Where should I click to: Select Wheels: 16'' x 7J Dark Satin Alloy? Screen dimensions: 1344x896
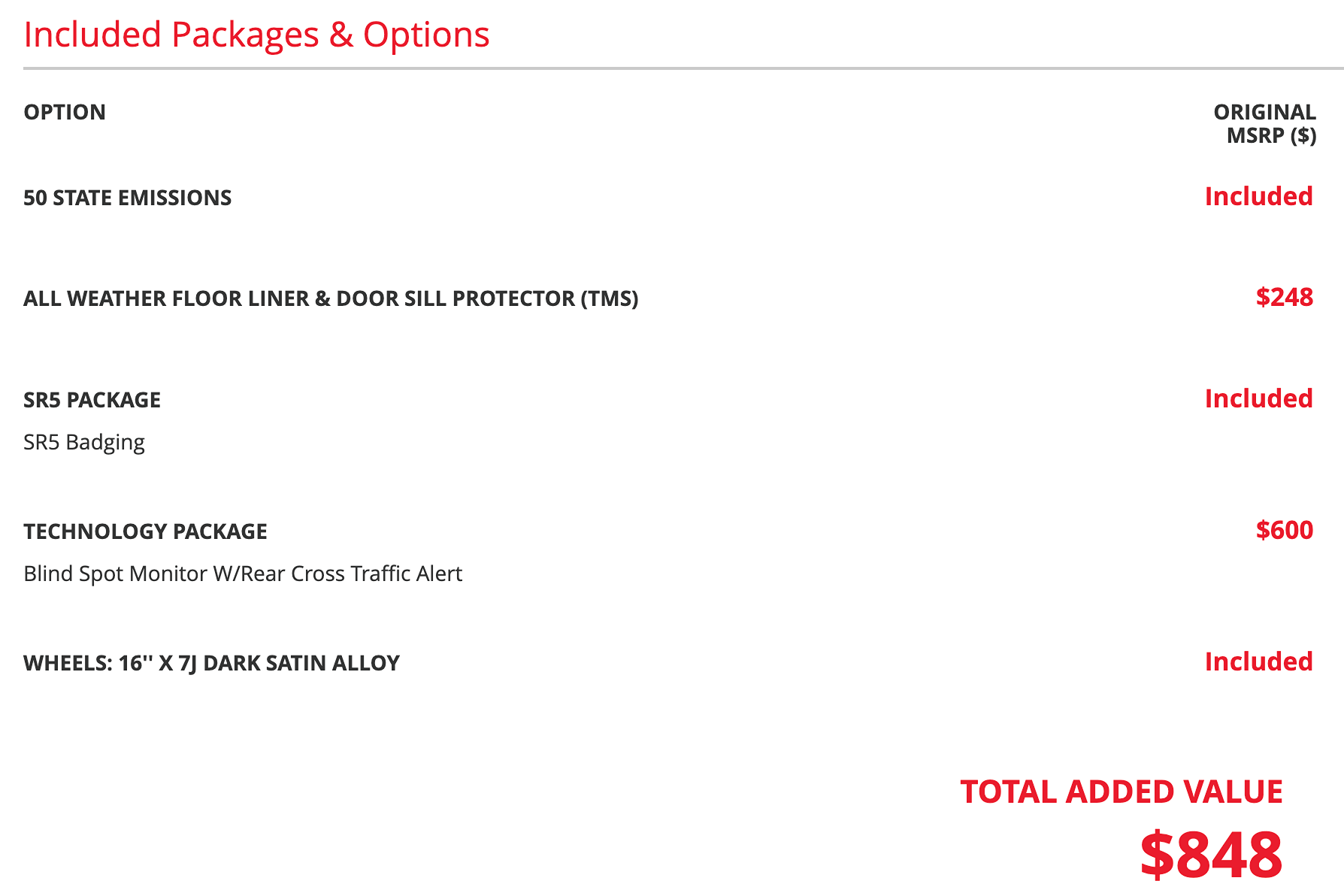click(211, 663)
